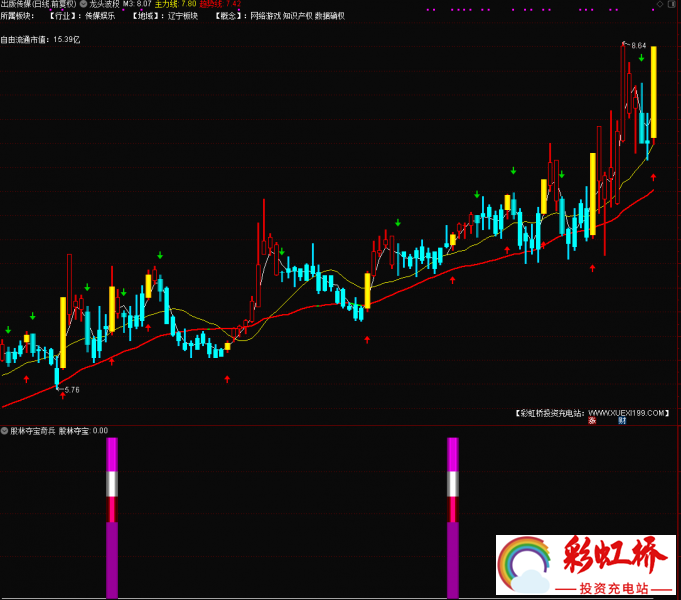Click the small red 条 icon
Viewport: 681px width, 600px height.
[x=592, y=421]
